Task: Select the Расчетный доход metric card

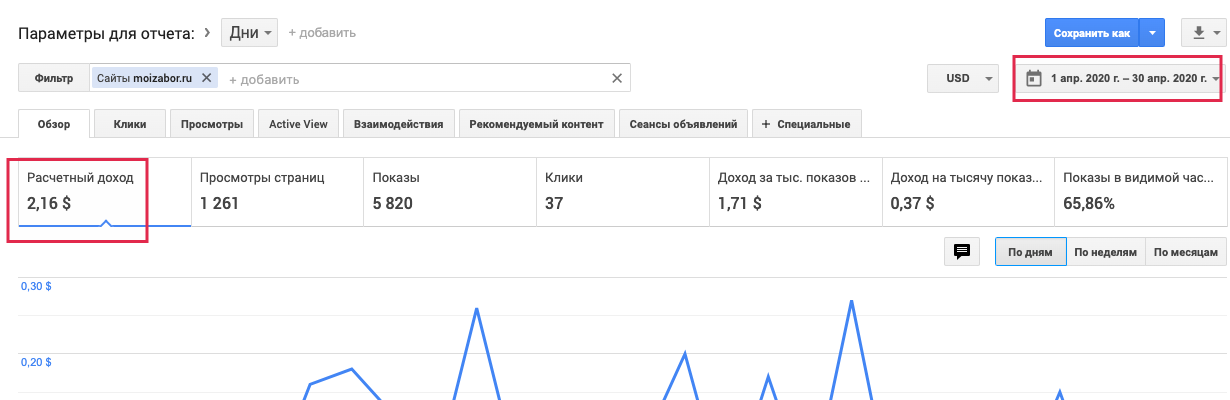Action: pyautogui.click(x=104, y=191)
